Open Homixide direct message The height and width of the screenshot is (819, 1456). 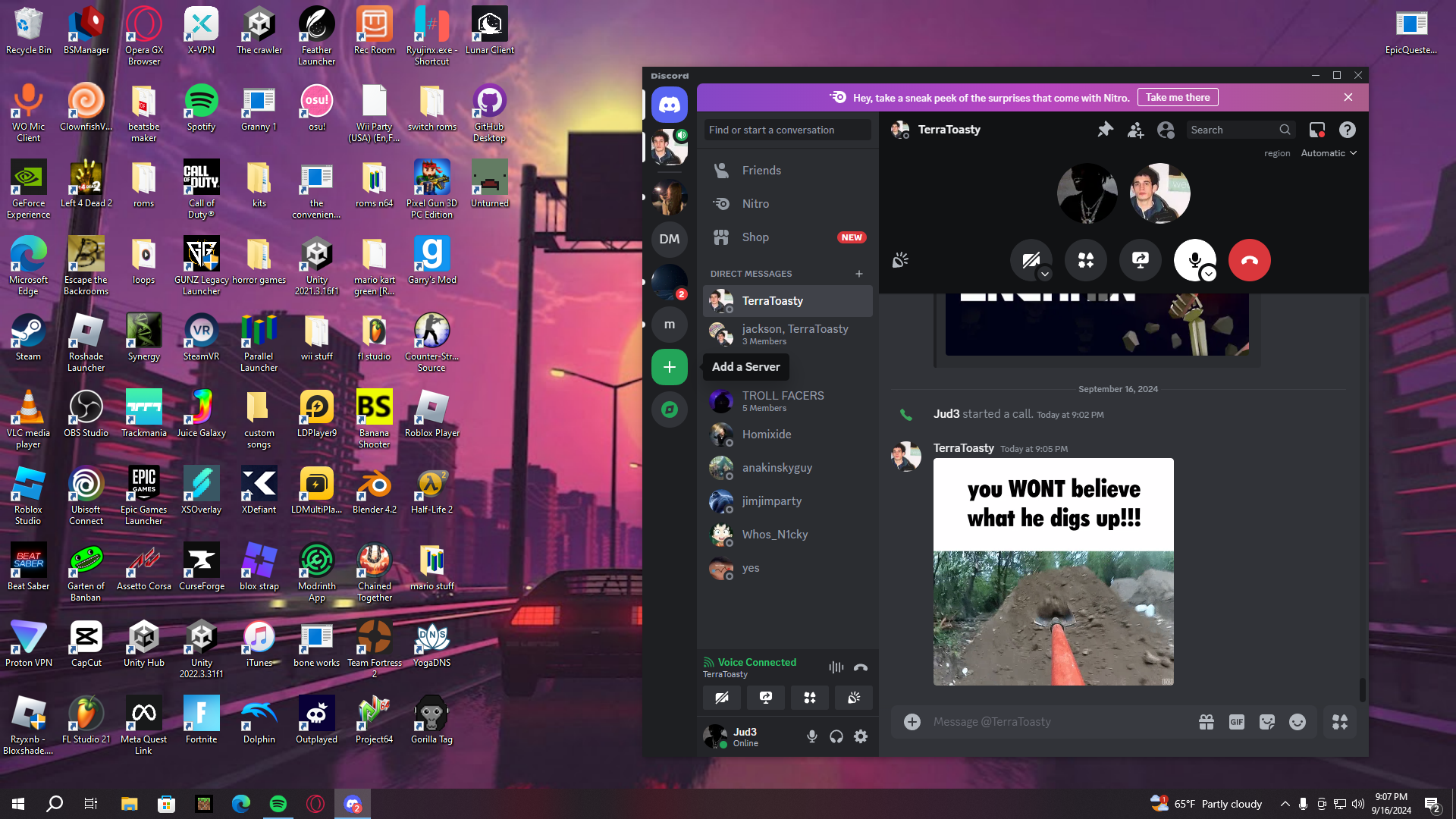point(787,435)
